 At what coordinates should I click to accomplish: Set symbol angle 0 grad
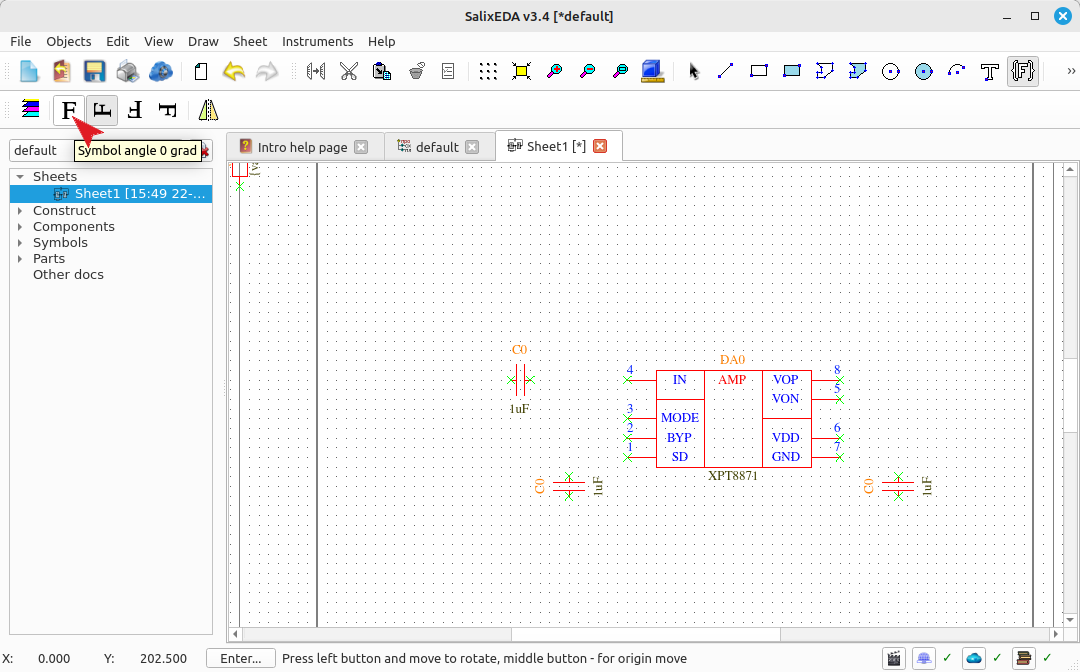pos(69,110)
